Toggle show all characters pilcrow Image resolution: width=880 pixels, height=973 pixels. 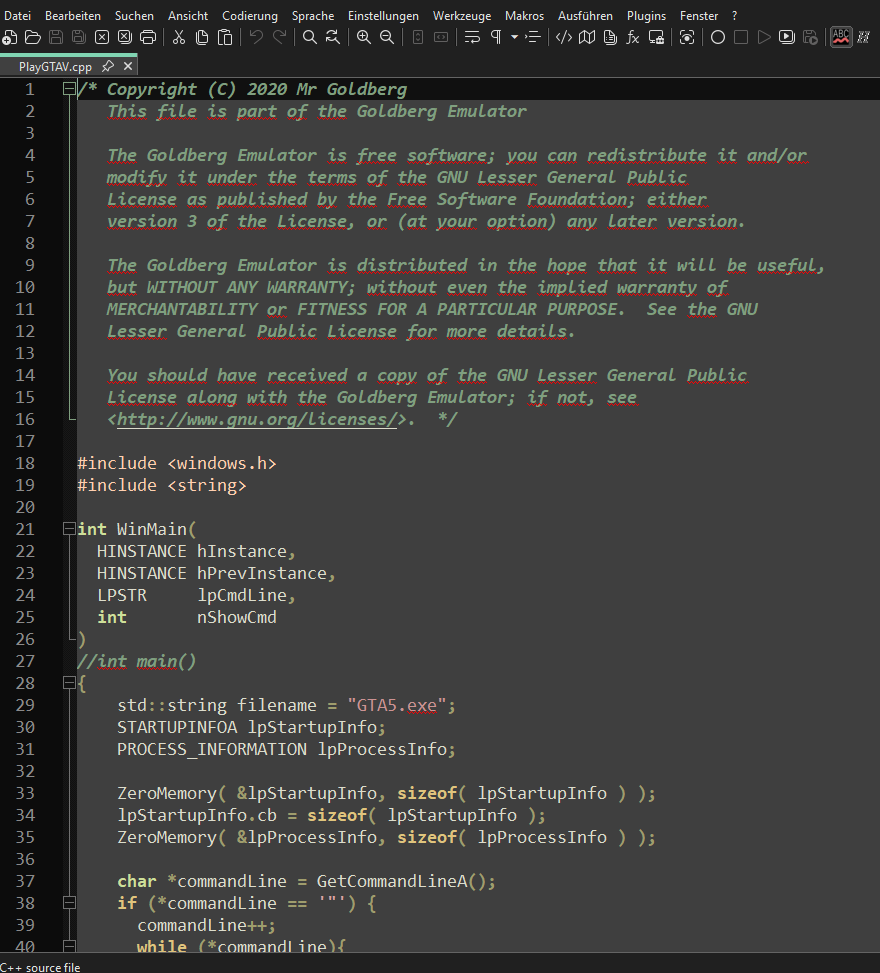click(496, 38)
